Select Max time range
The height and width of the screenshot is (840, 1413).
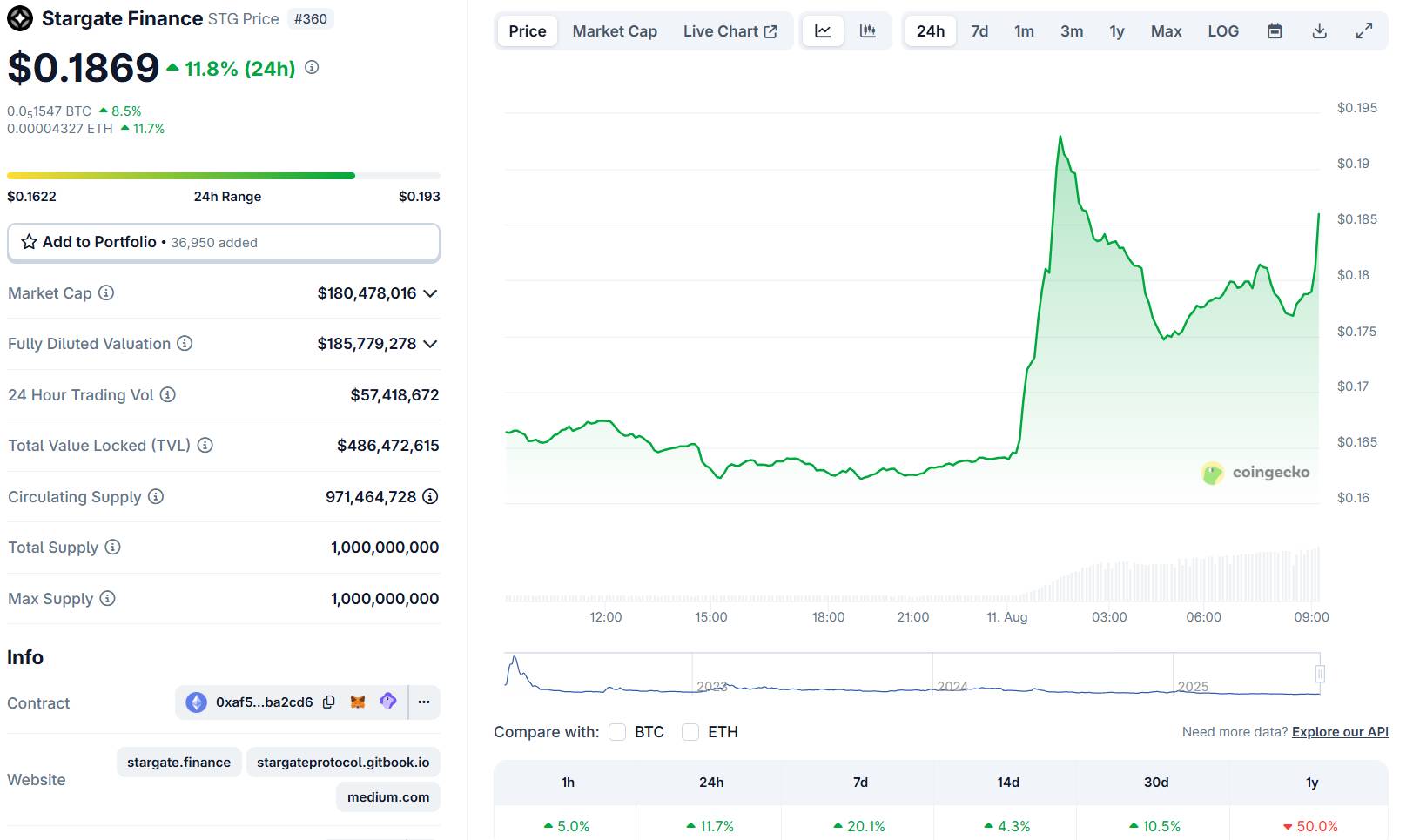1166,31
